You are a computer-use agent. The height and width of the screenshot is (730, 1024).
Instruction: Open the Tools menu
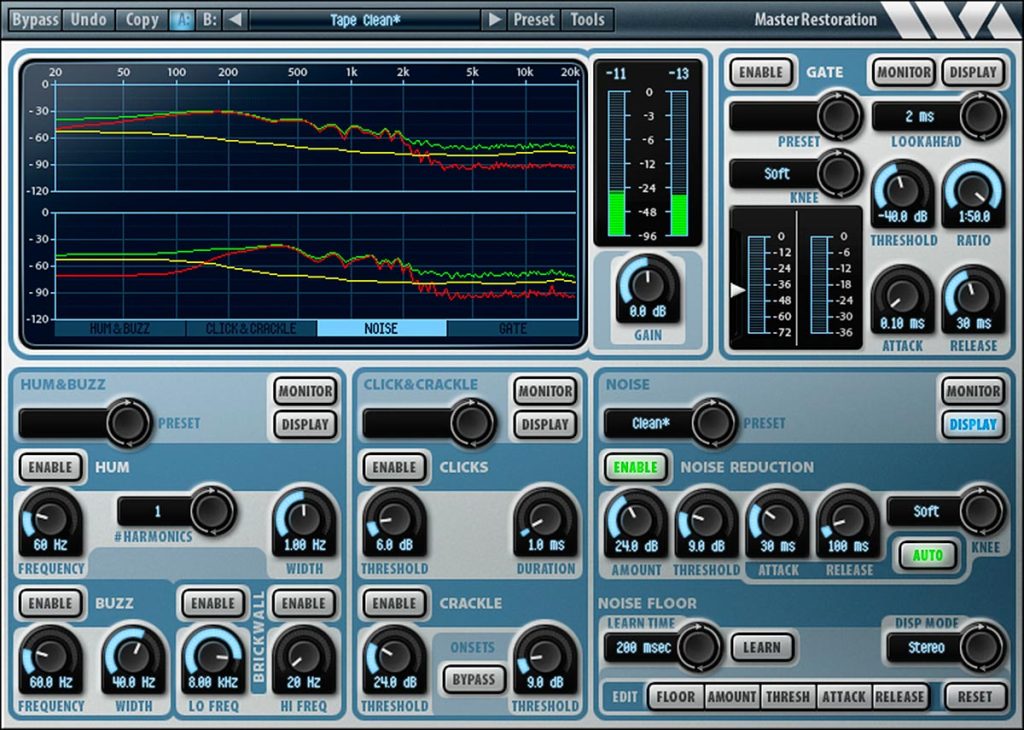(587, 20)
